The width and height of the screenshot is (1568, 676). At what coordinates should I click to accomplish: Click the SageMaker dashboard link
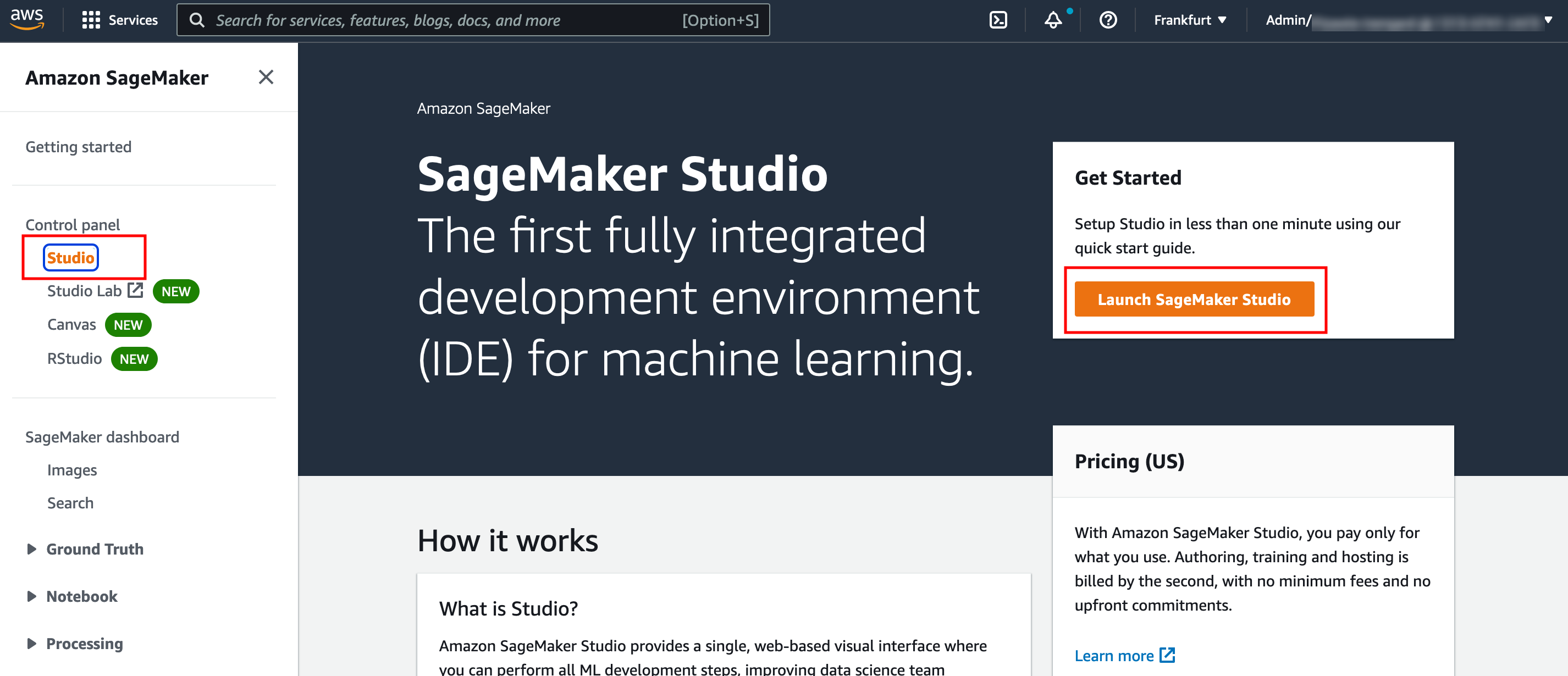pos(102,437)
